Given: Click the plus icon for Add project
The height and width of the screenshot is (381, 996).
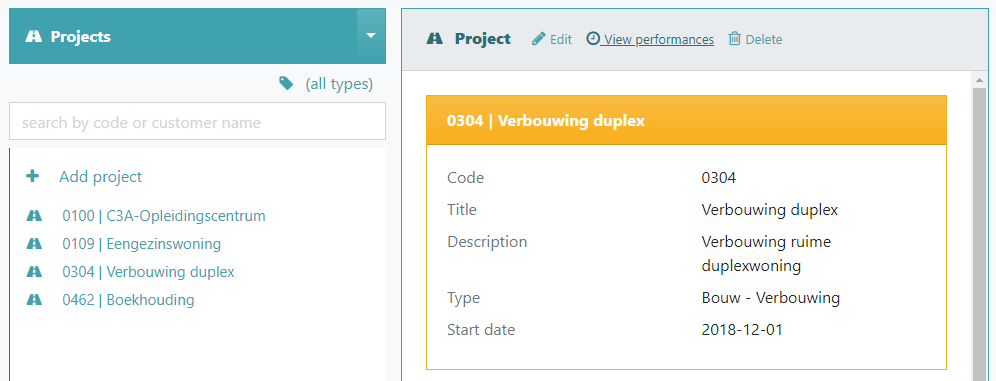Looking at the screenshot, I should coord(32,176).
